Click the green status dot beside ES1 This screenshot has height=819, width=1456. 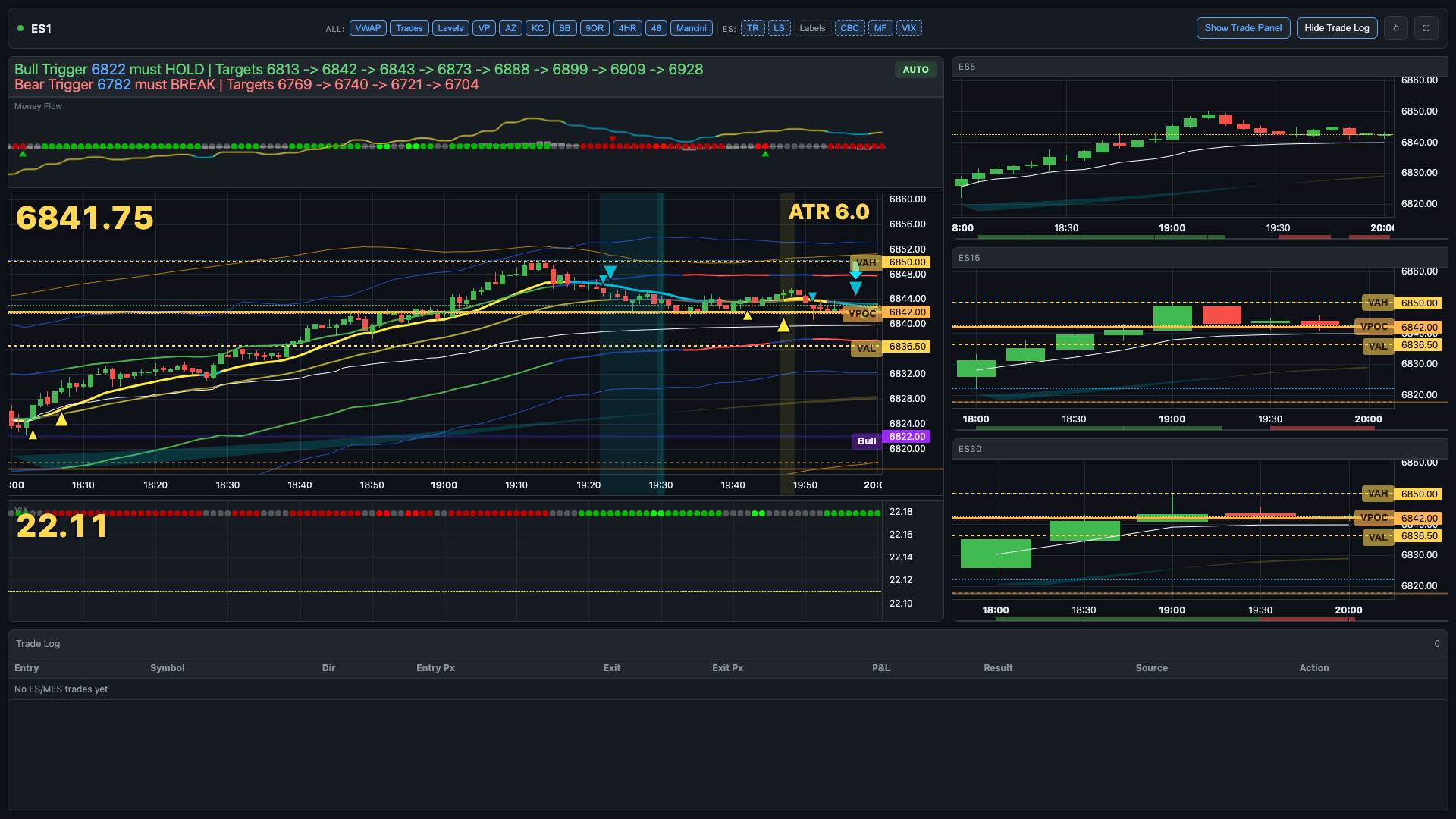point(20,27)
